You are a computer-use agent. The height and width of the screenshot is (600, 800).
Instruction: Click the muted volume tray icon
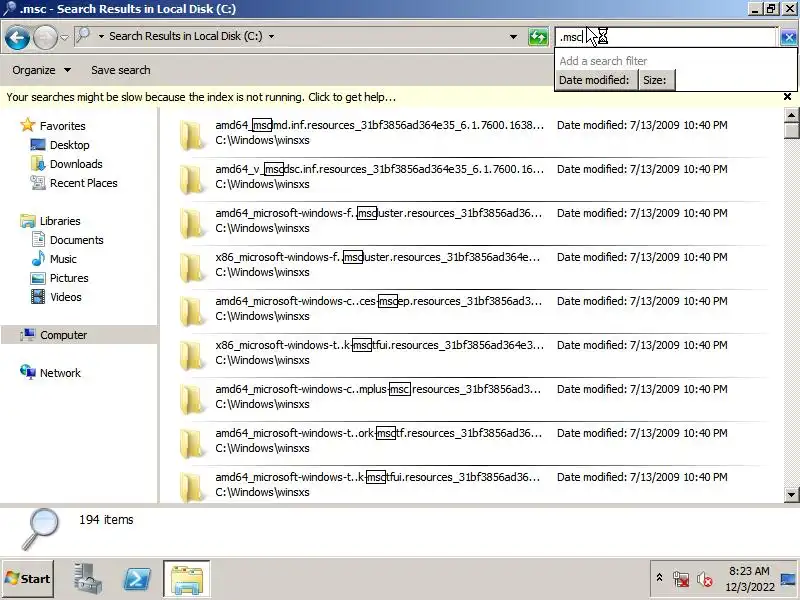[705, 579]
